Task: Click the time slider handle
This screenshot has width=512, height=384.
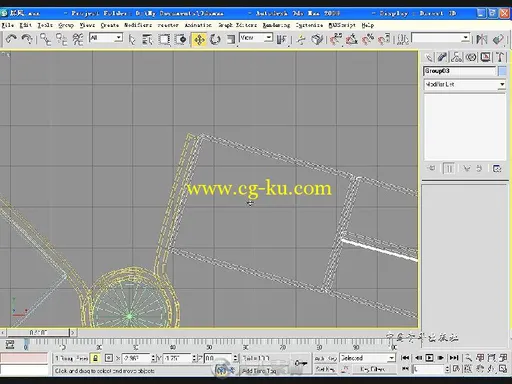Action: [x=38, y=332]
